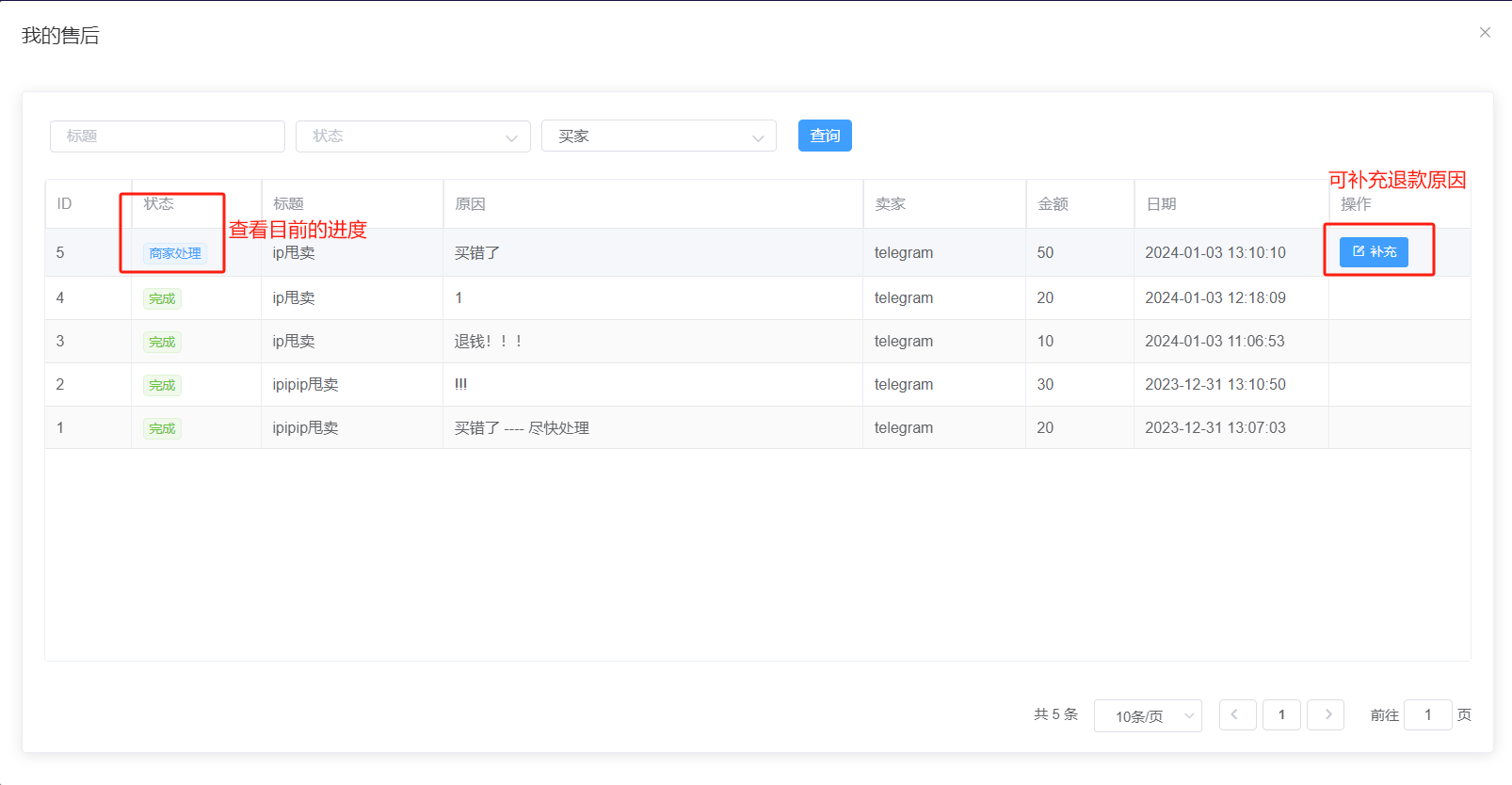Click the 商家处理 status tag
1512x785 pixels.
click(x=175, y=253)
